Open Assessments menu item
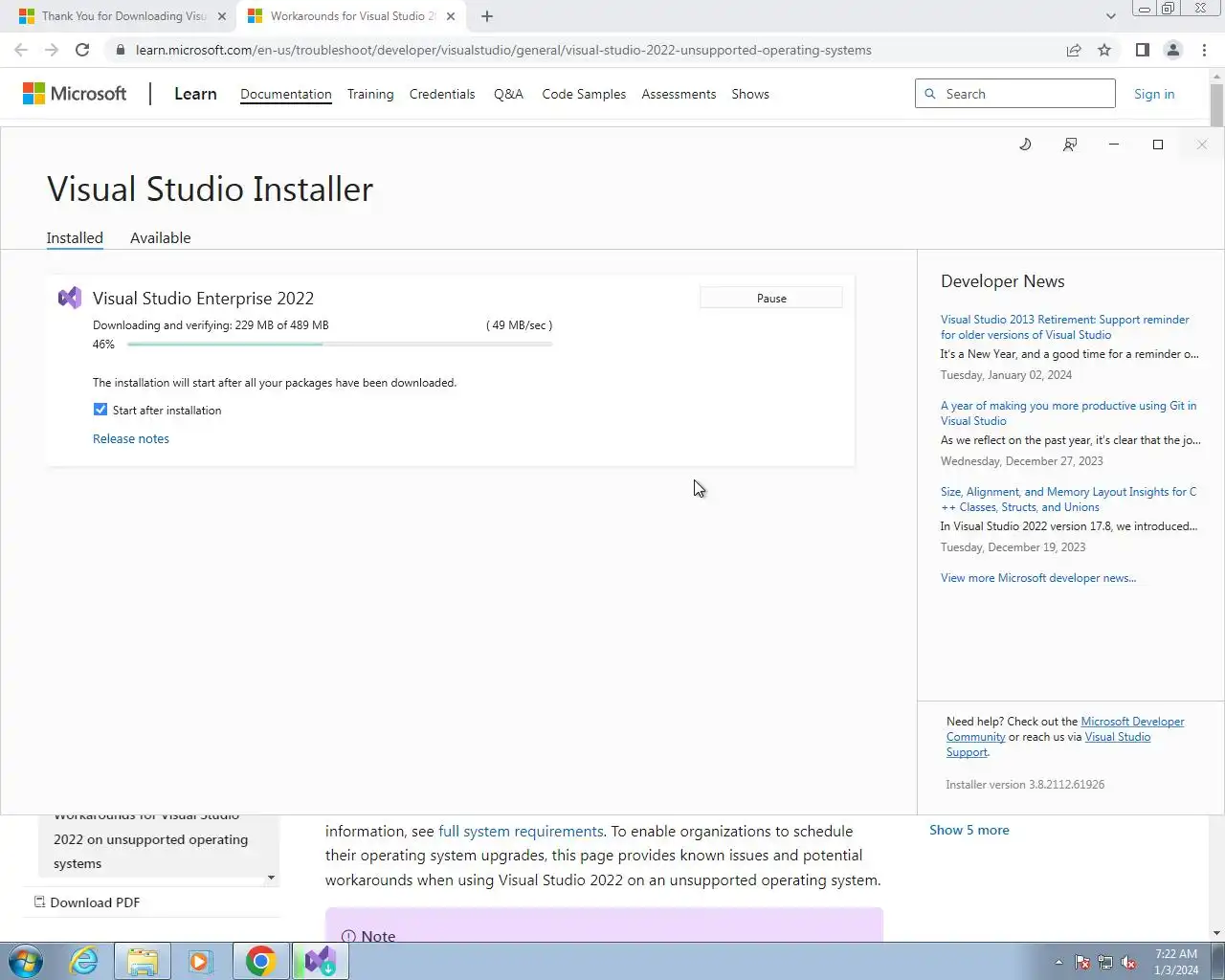Image resolution: width=1225 pixels, height=980 pixels. click(679, 94)
